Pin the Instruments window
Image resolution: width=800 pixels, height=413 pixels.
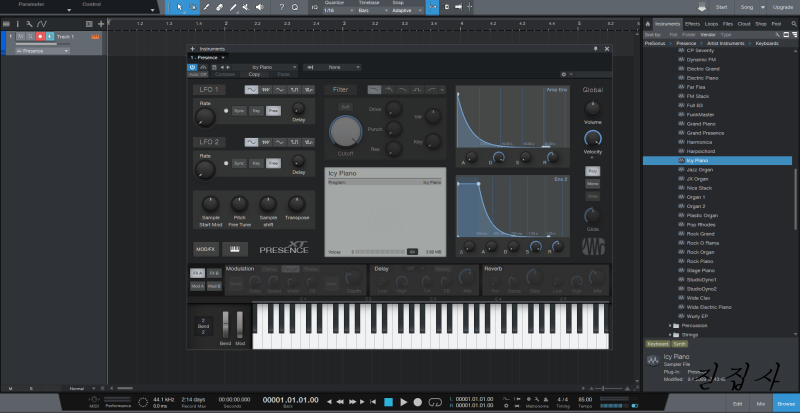click(595, 48)
